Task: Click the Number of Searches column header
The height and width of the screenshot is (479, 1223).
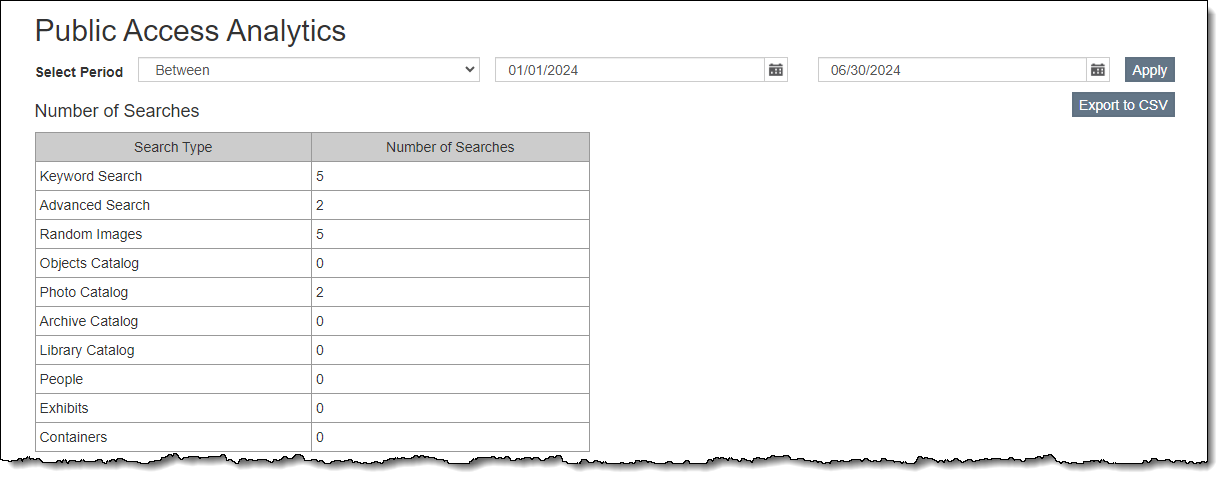Action: pyautogui.click(x=450, y=147)
